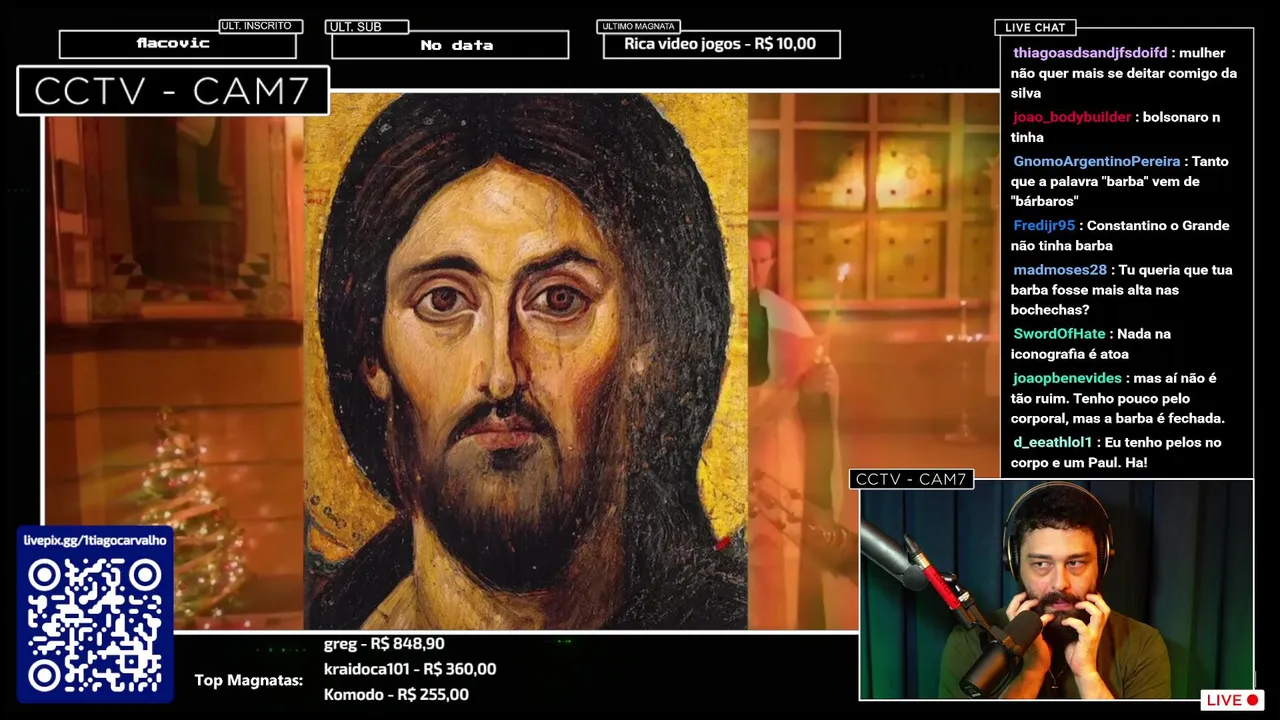The height and width of the screenshot is (720, 1280).
Task: Click the Christ icon painting image
Action: click(526, 361)
